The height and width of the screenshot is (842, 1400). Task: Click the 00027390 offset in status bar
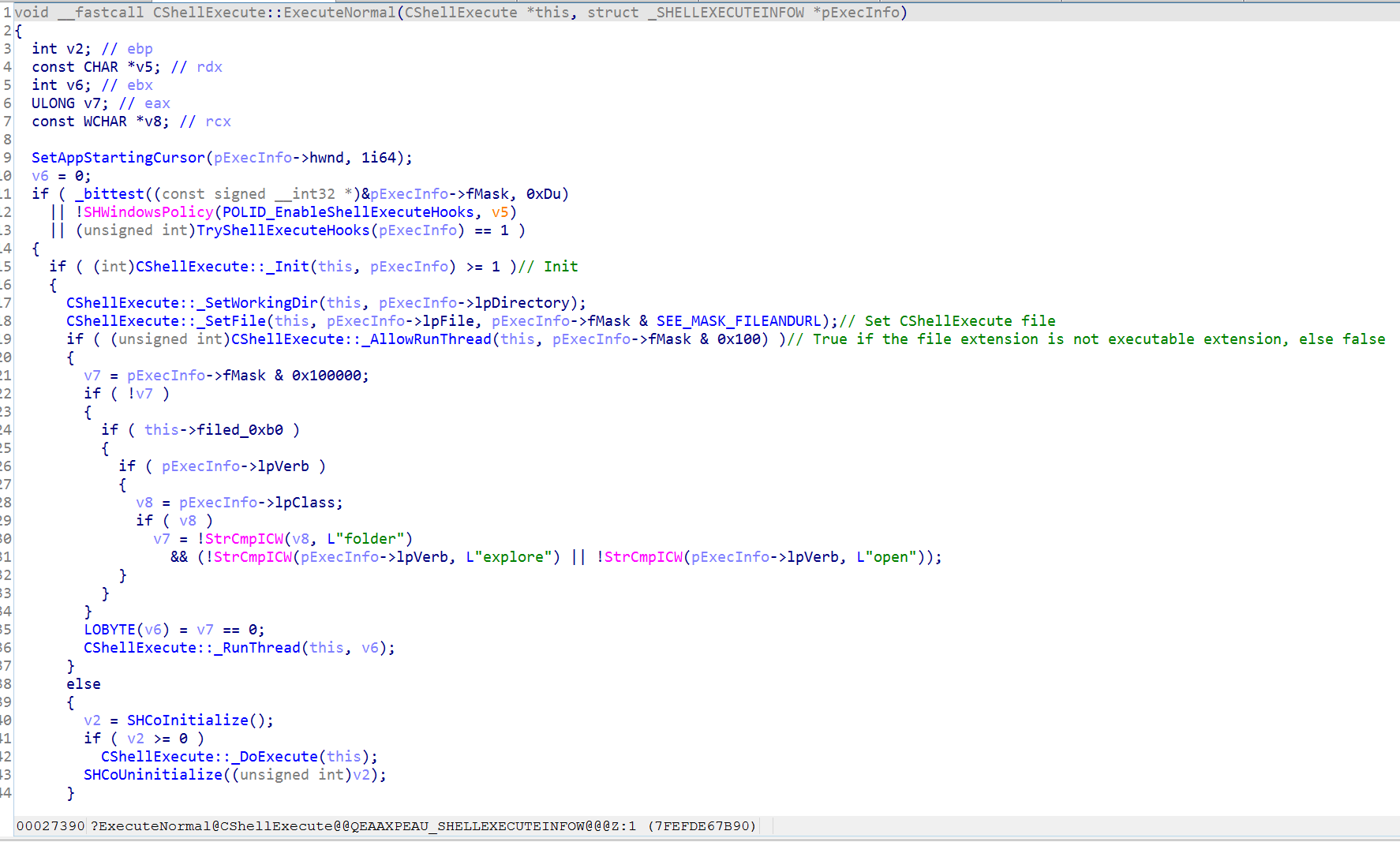tap(50, 826)
